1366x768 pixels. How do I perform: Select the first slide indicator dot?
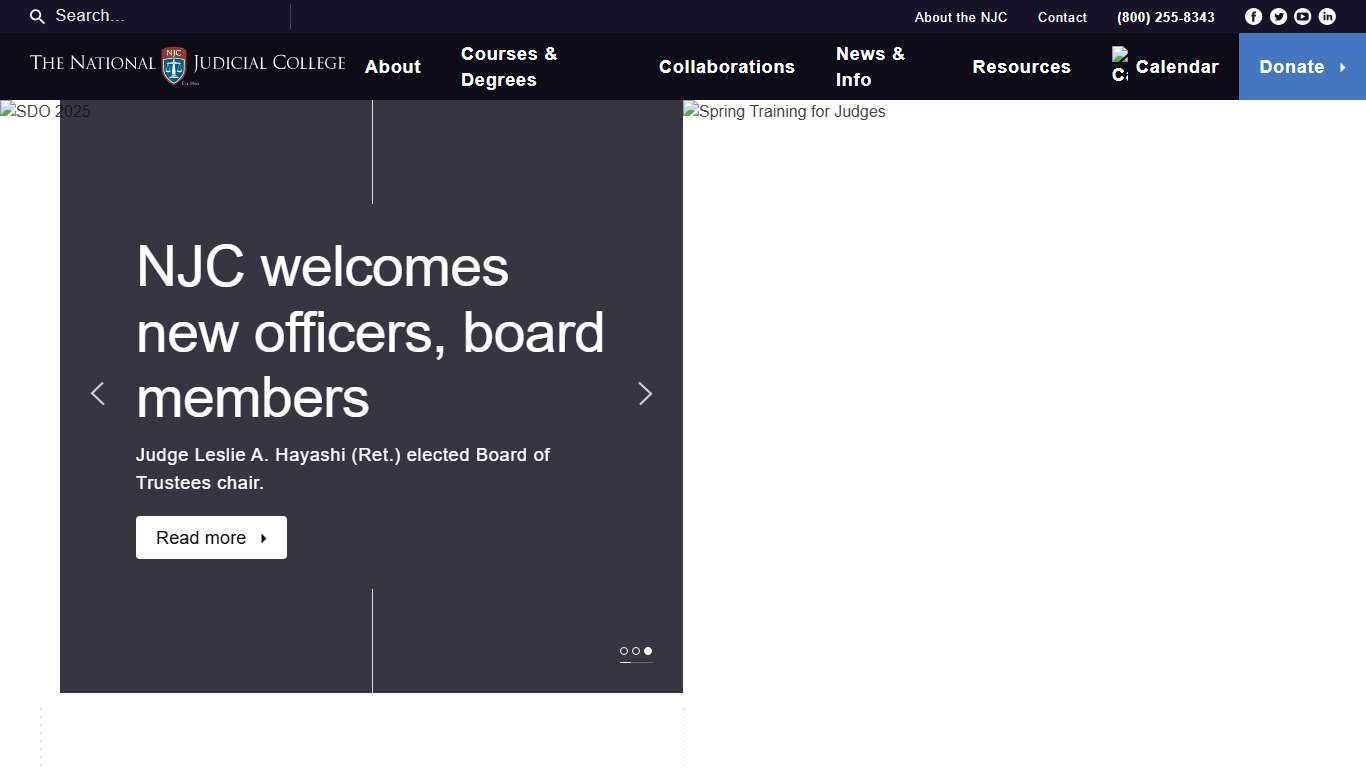click(x=624, y=651)
